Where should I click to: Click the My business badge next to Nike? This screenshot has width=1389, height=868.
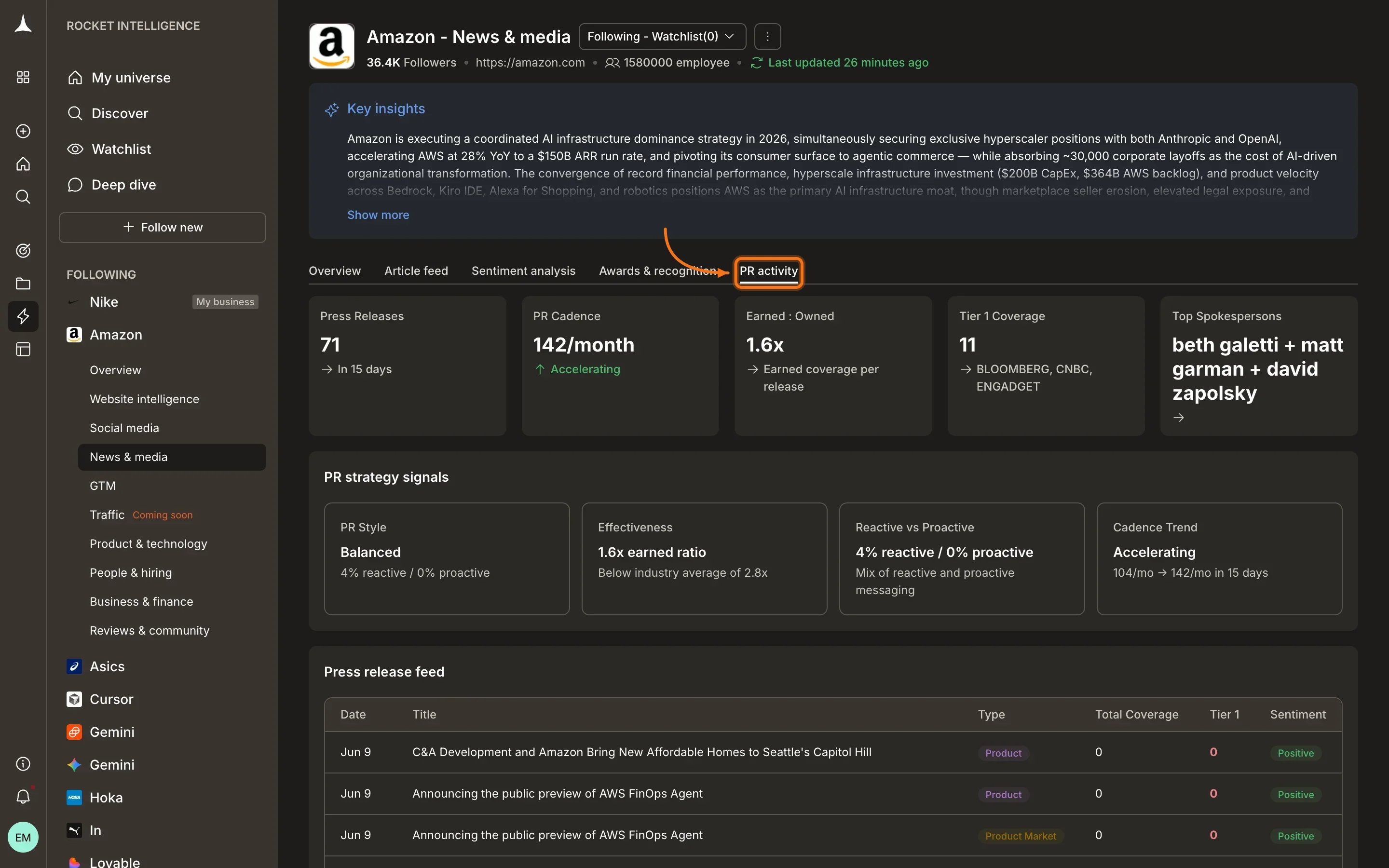(226, 302)
